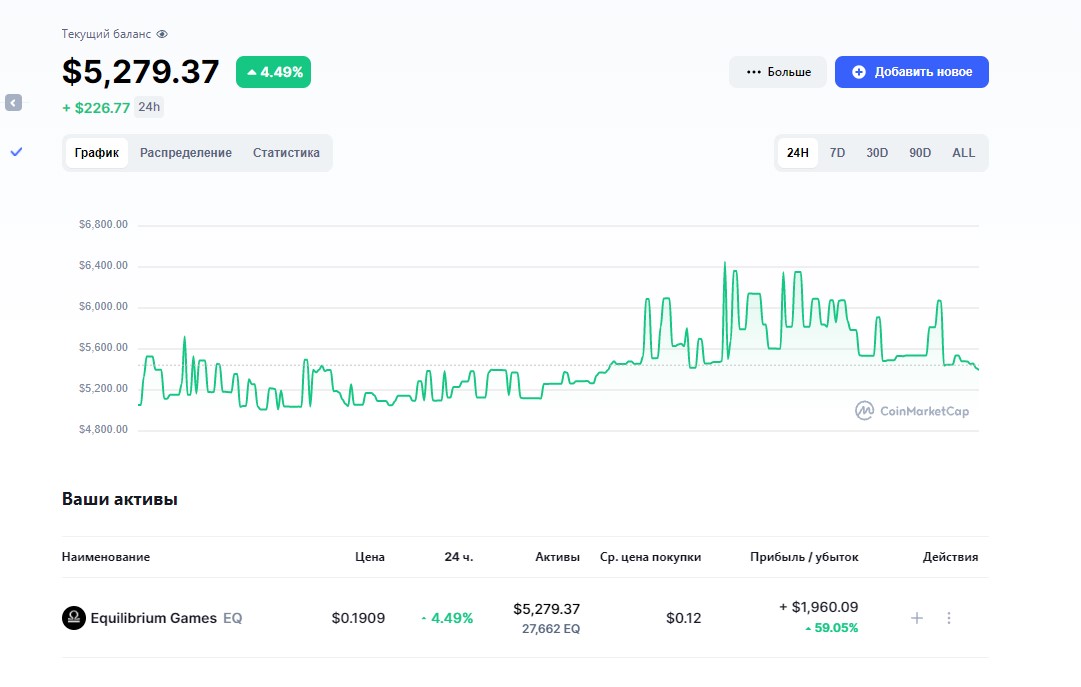This screenshot has height=687, width=1081.
Task: Click the + $226.77 balance change
Action: 96,108
